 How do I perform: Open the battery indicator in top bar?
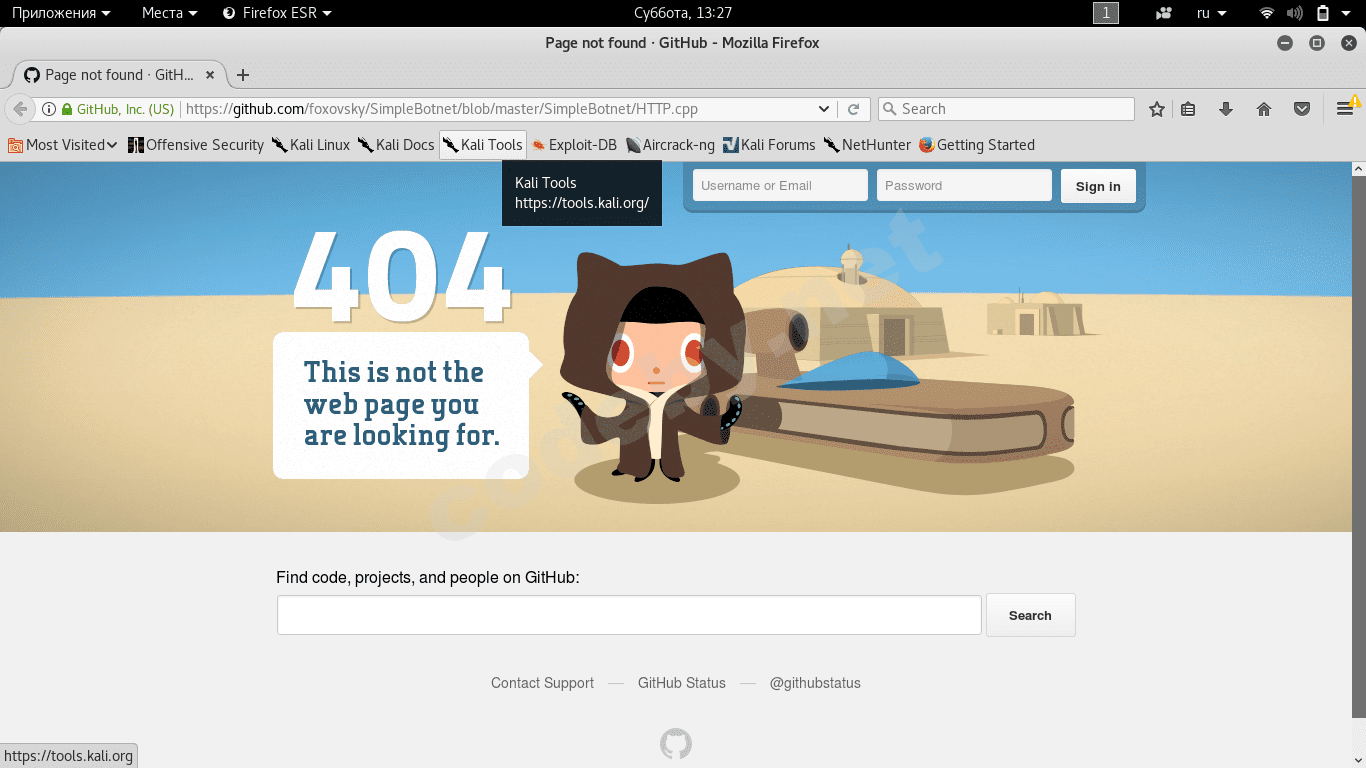coord(1323,13)
